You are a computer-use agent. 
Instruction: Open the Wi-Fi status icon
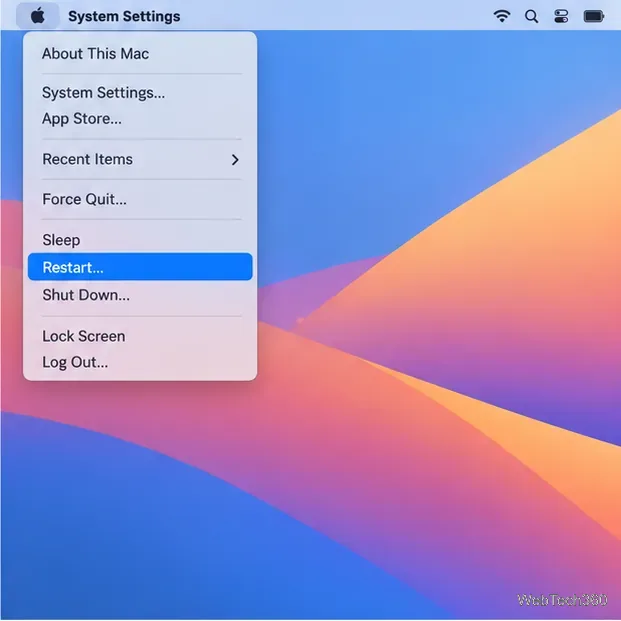(502, 16)
